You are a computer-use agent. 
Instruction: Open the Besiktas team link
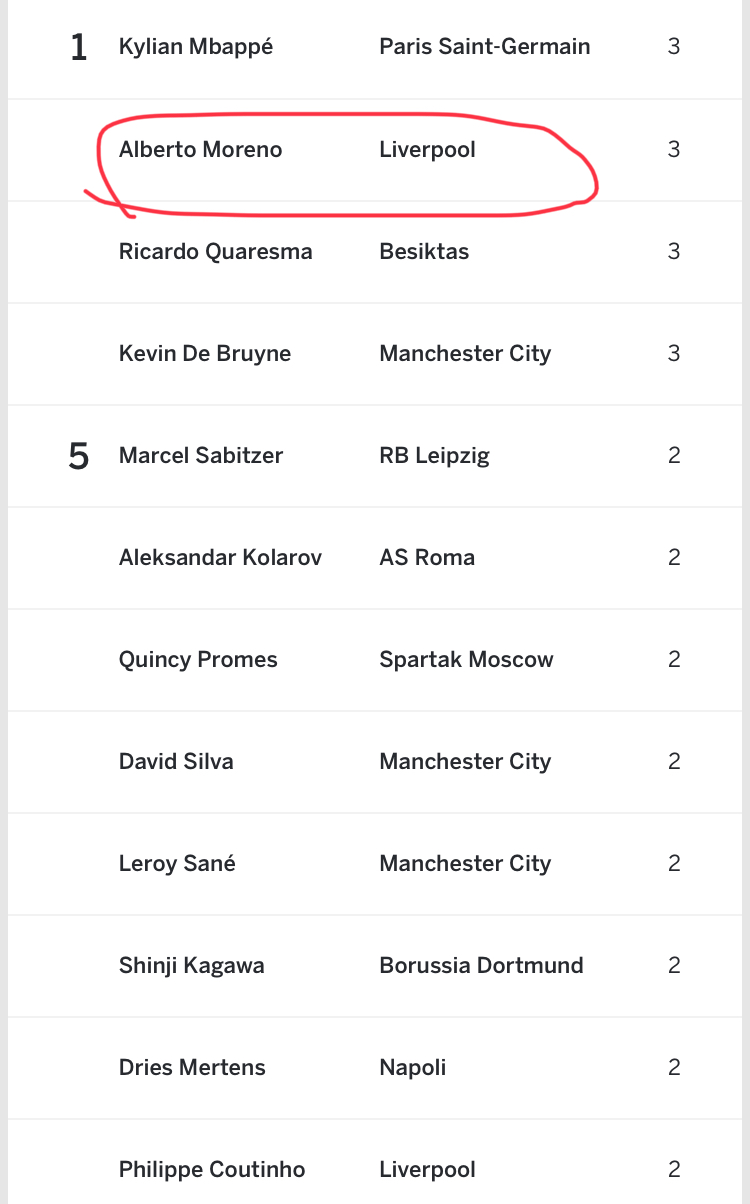click(424, 252)
